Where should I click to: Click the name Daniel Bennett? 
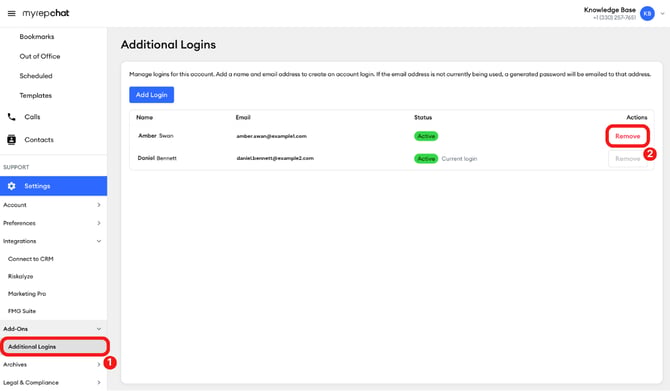click(x=157, y=158)
